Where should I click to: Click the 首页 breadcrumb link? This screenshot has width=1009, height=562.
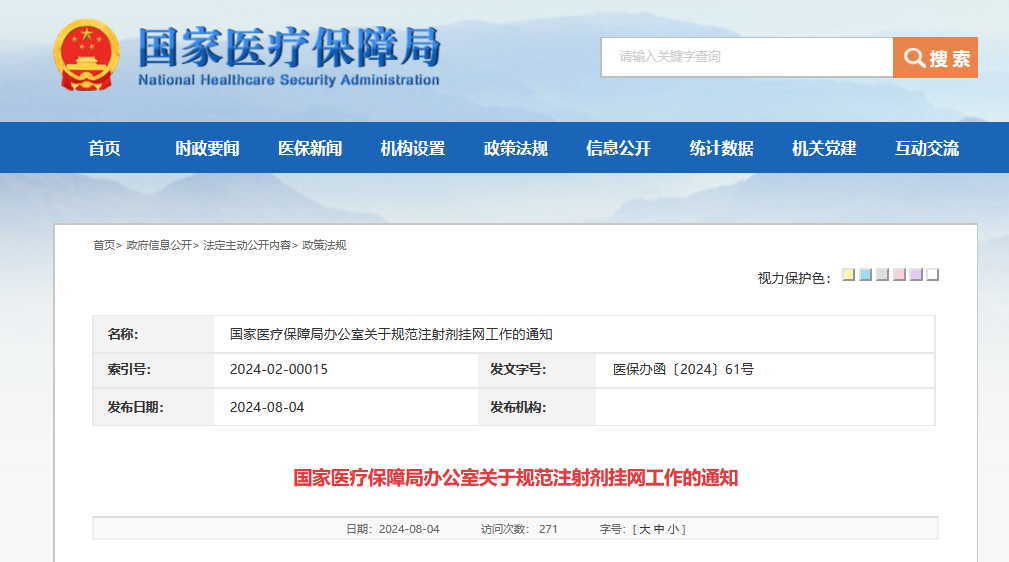point(104,245)
